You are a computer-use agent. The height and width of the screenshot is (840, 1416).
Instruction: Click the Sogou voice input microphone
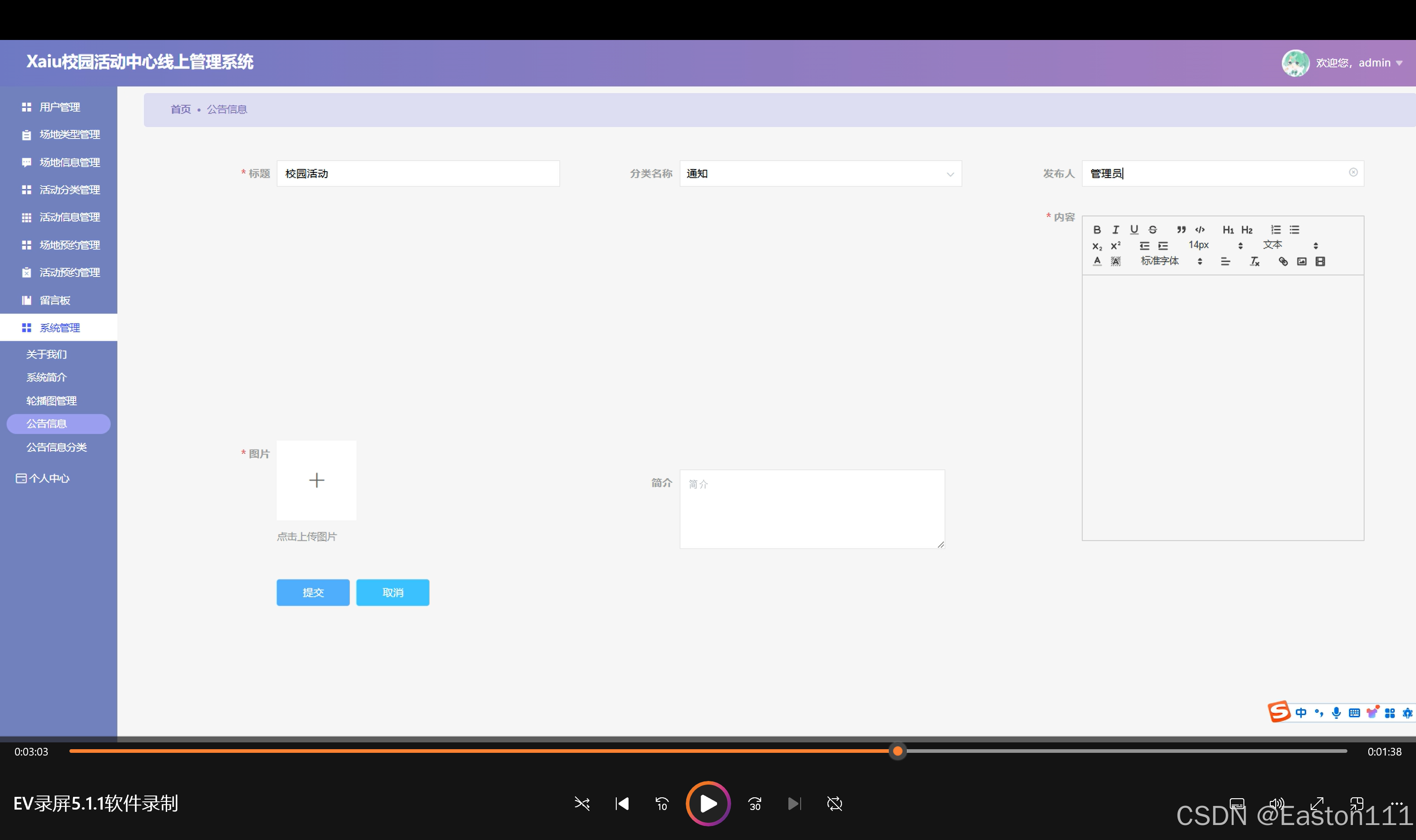(1336, 713)
